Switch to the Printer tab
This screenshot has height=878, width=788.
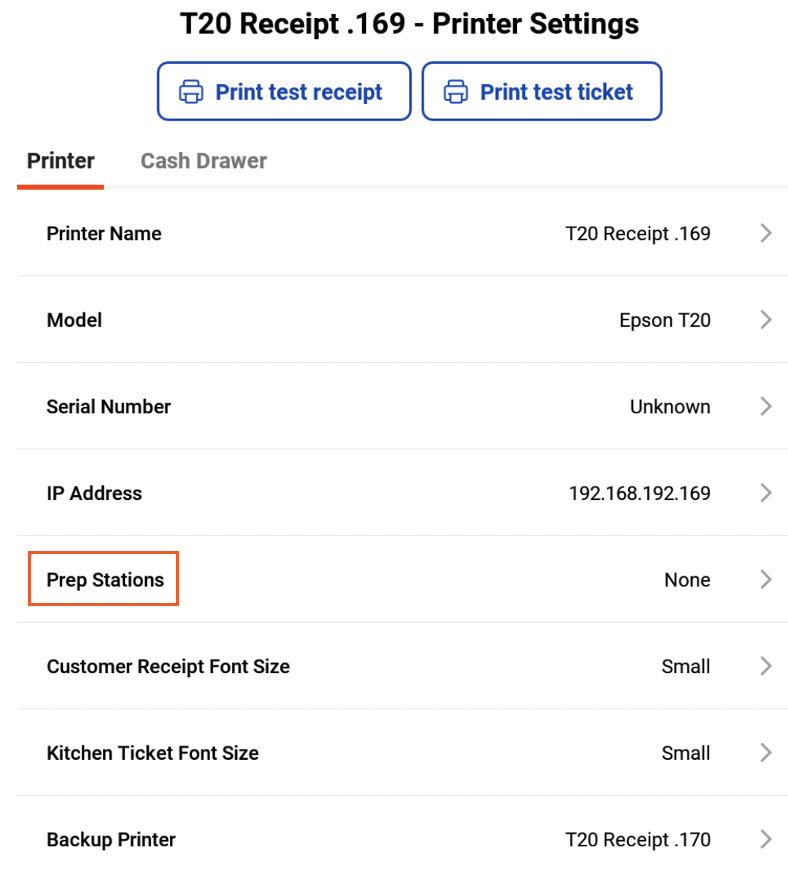[x=61, y=161]
